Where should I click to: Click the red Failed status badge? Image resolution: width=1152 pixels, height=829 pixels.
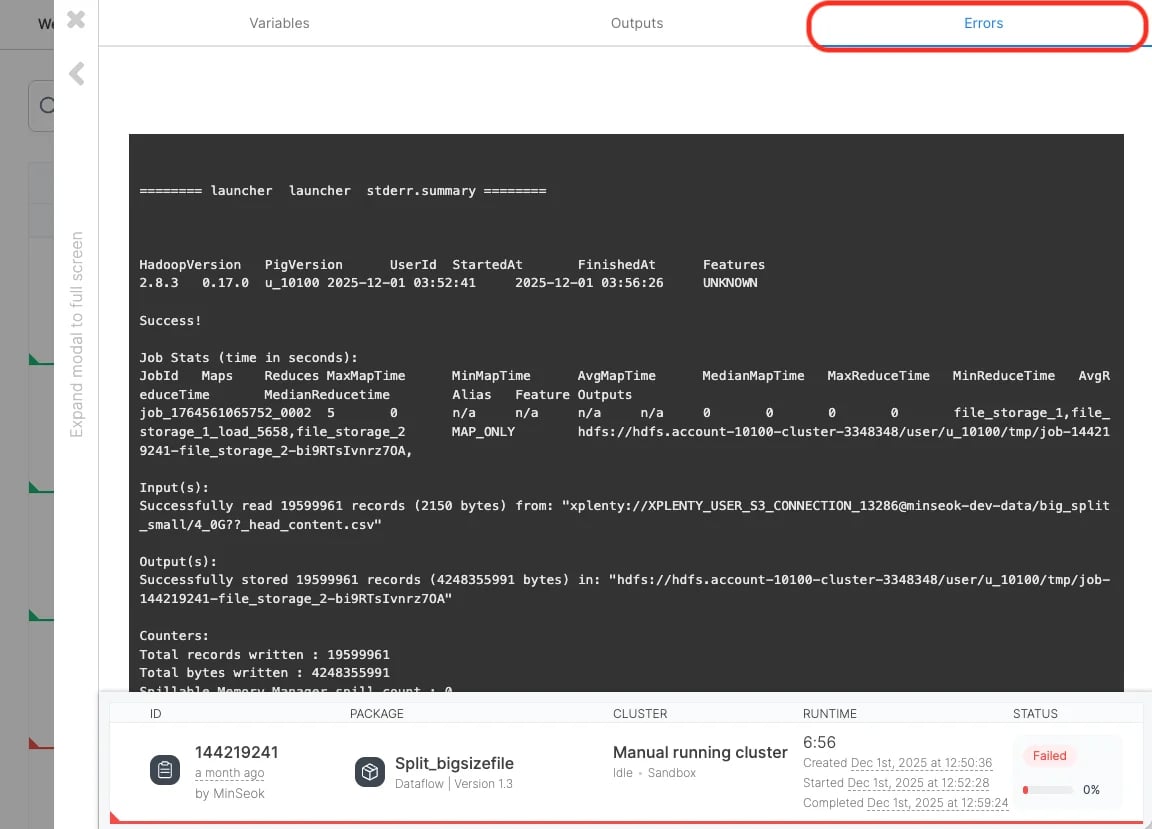click(1049, 756)
